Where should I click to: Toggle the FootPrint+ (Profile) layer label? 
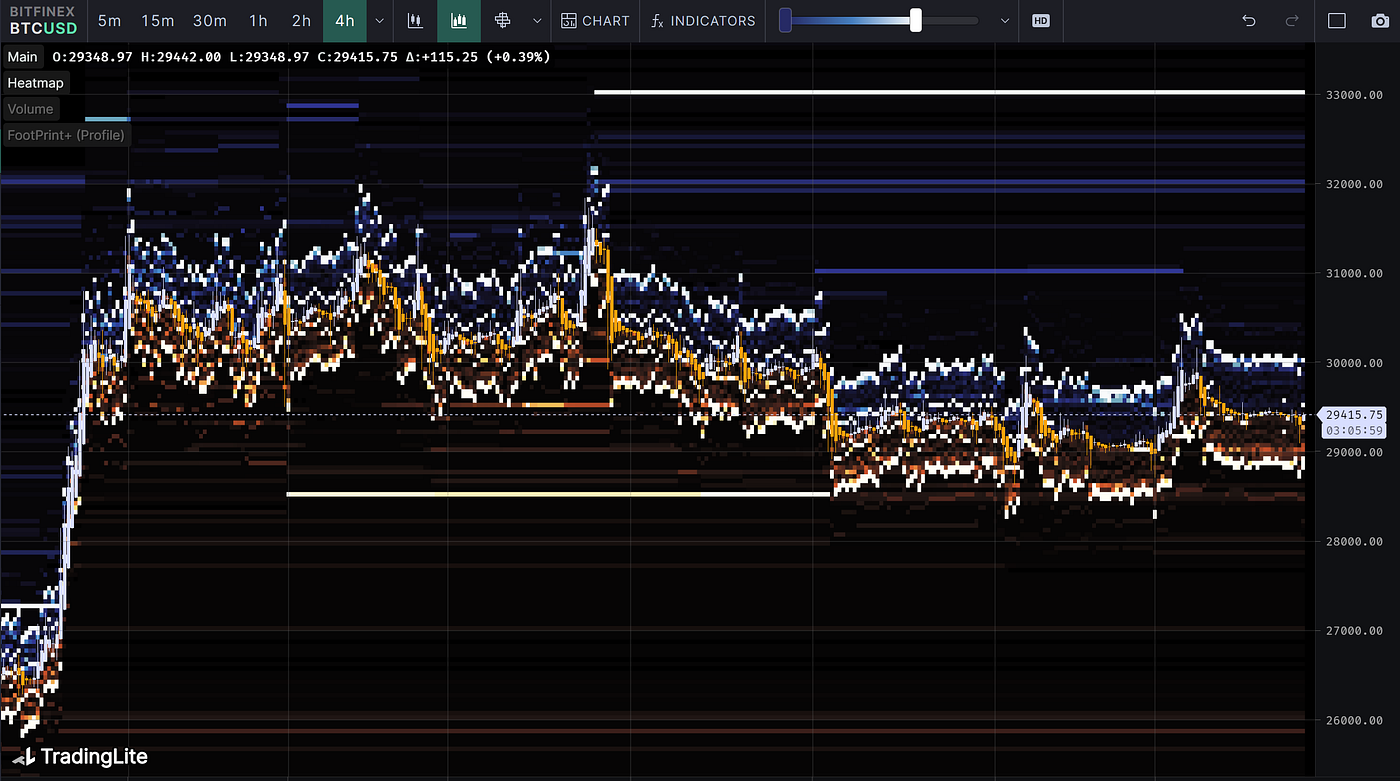click(x=66, y=135)
